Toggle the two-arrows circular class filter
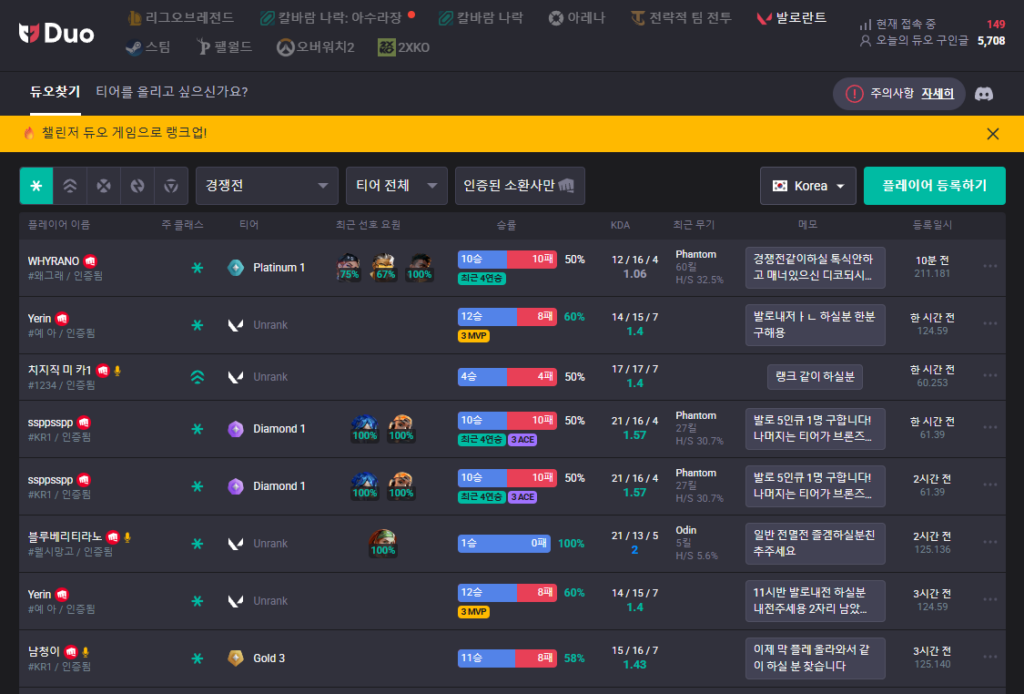Image resolution: width=1024 pixels, height=694 pixels. click(138, 186)
